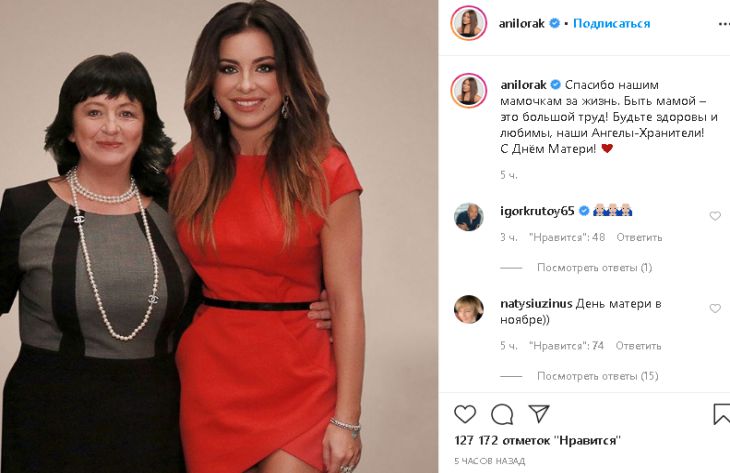Image resolution: width=730 pixels, height=473 pixels.
Task: Open natysiuzinus avatar
Action: [x=468, y=309]
